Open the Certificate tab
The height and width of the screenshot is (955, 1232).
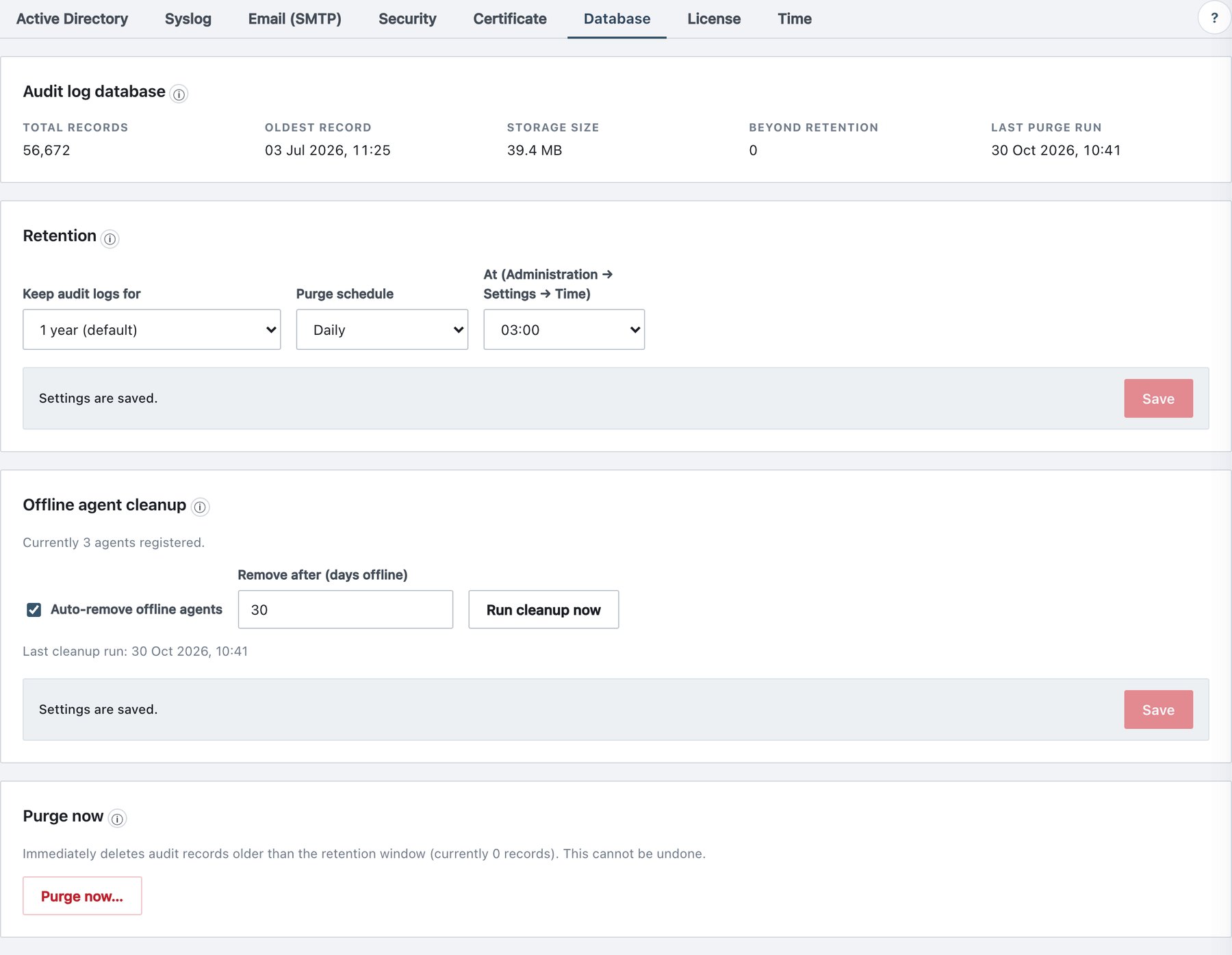point(510,18)
